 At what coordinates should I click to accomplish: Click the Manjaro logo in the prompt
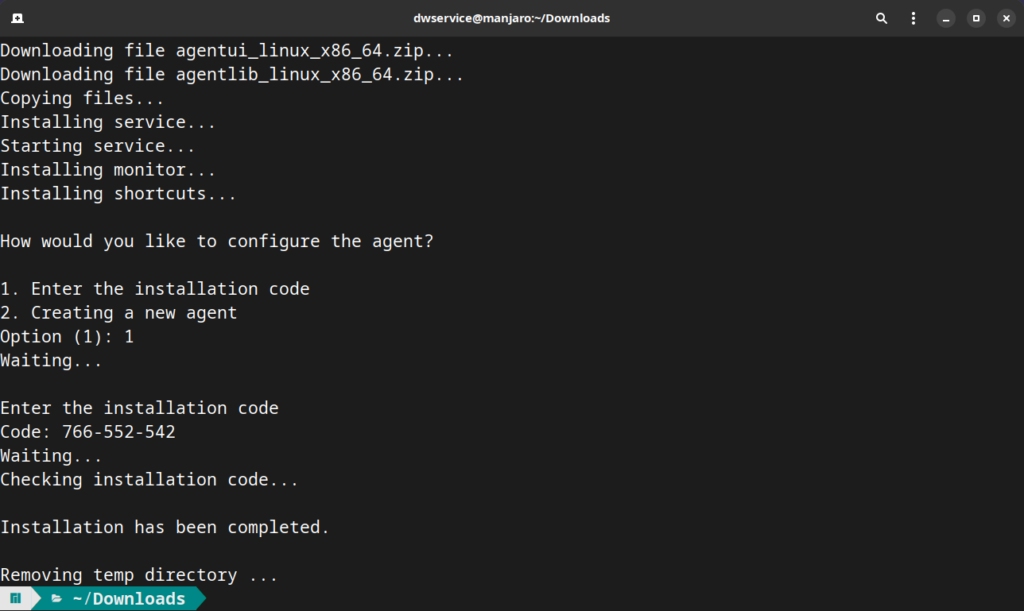(14, 598)
